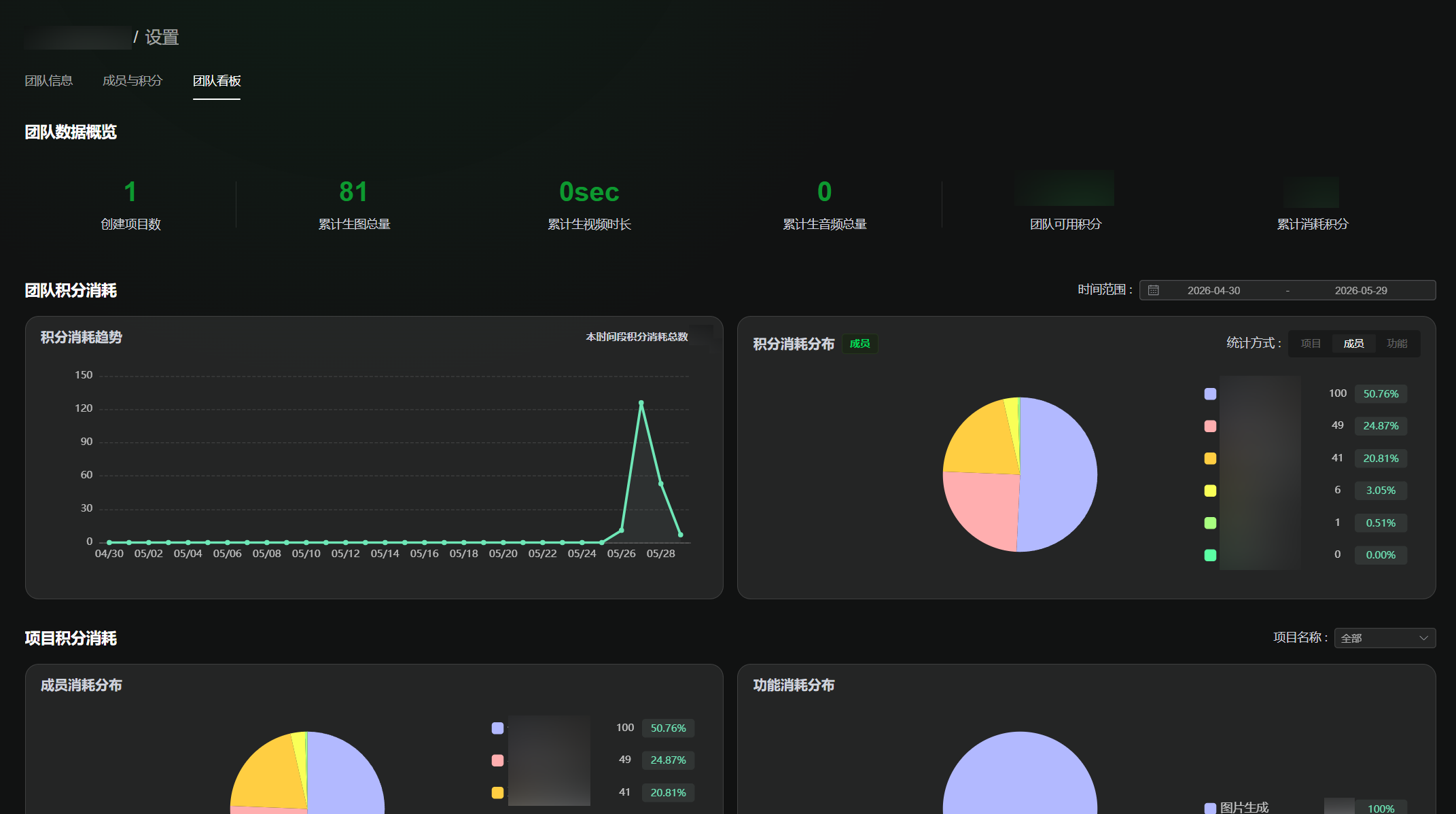Click the light-green 0.51% legend swatch
Image resolution: width=1456 pixels, height=814 pixels.
[x=1210, y=523]
